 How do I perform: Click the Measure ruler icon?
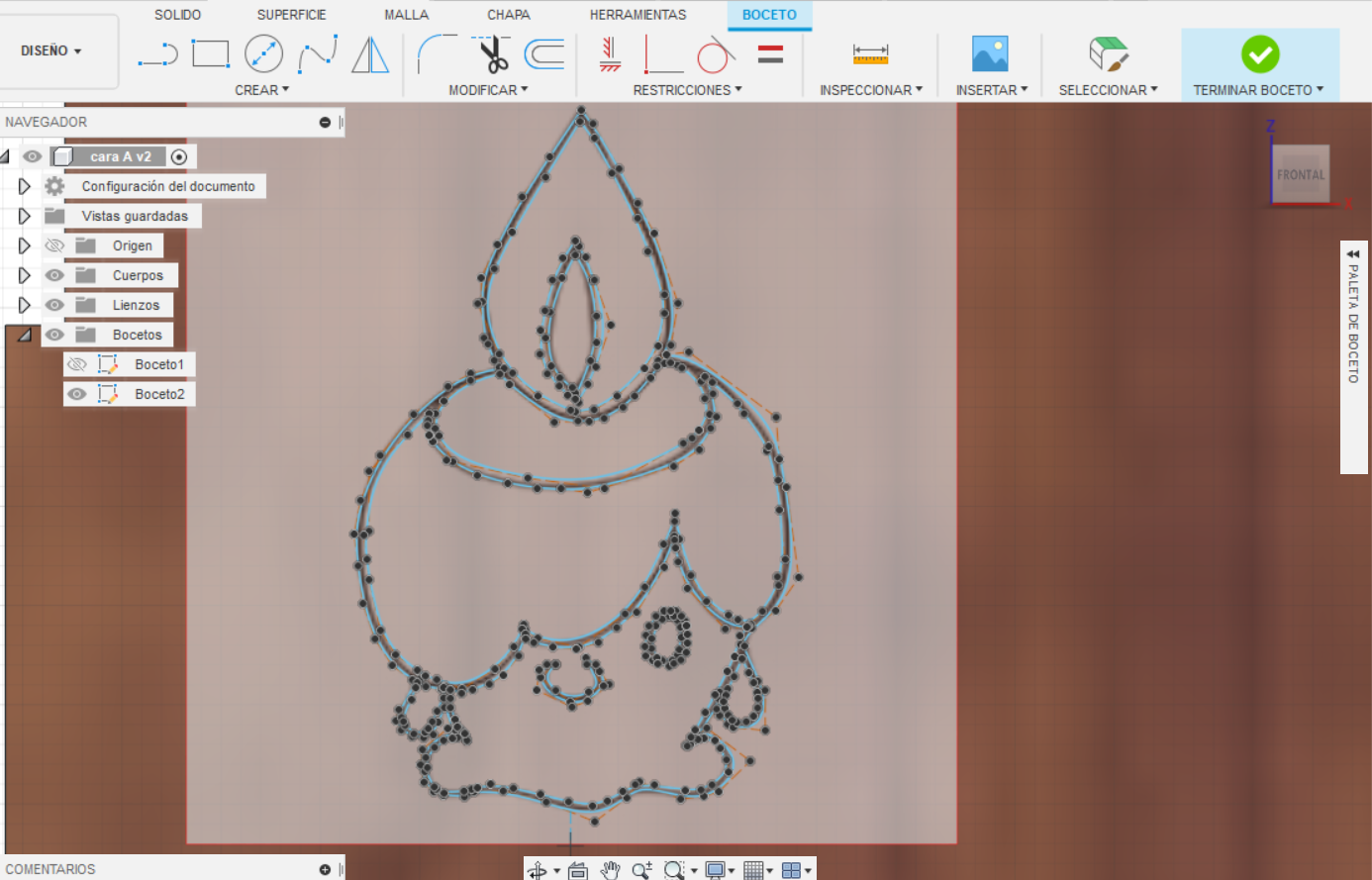click(x=870, y=54)
